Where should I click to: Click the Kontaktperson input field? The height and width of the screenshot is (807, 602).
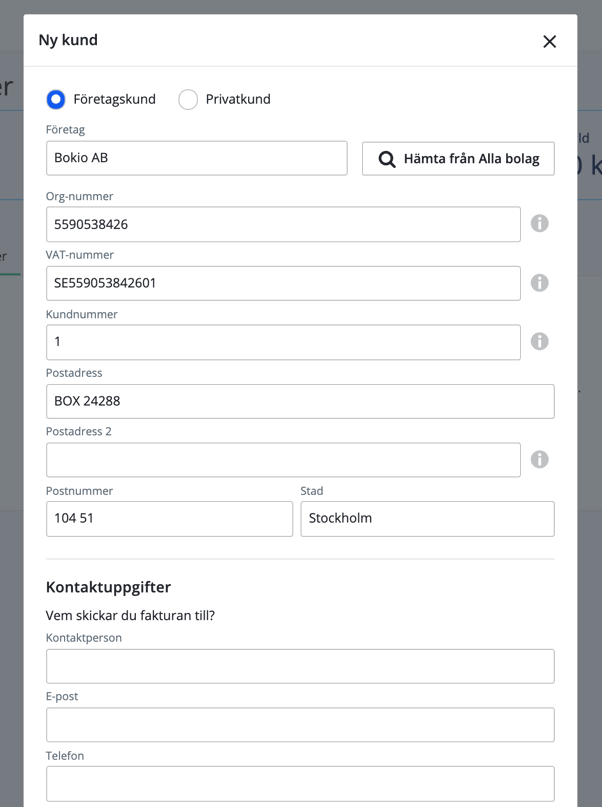tap(300, 666)
